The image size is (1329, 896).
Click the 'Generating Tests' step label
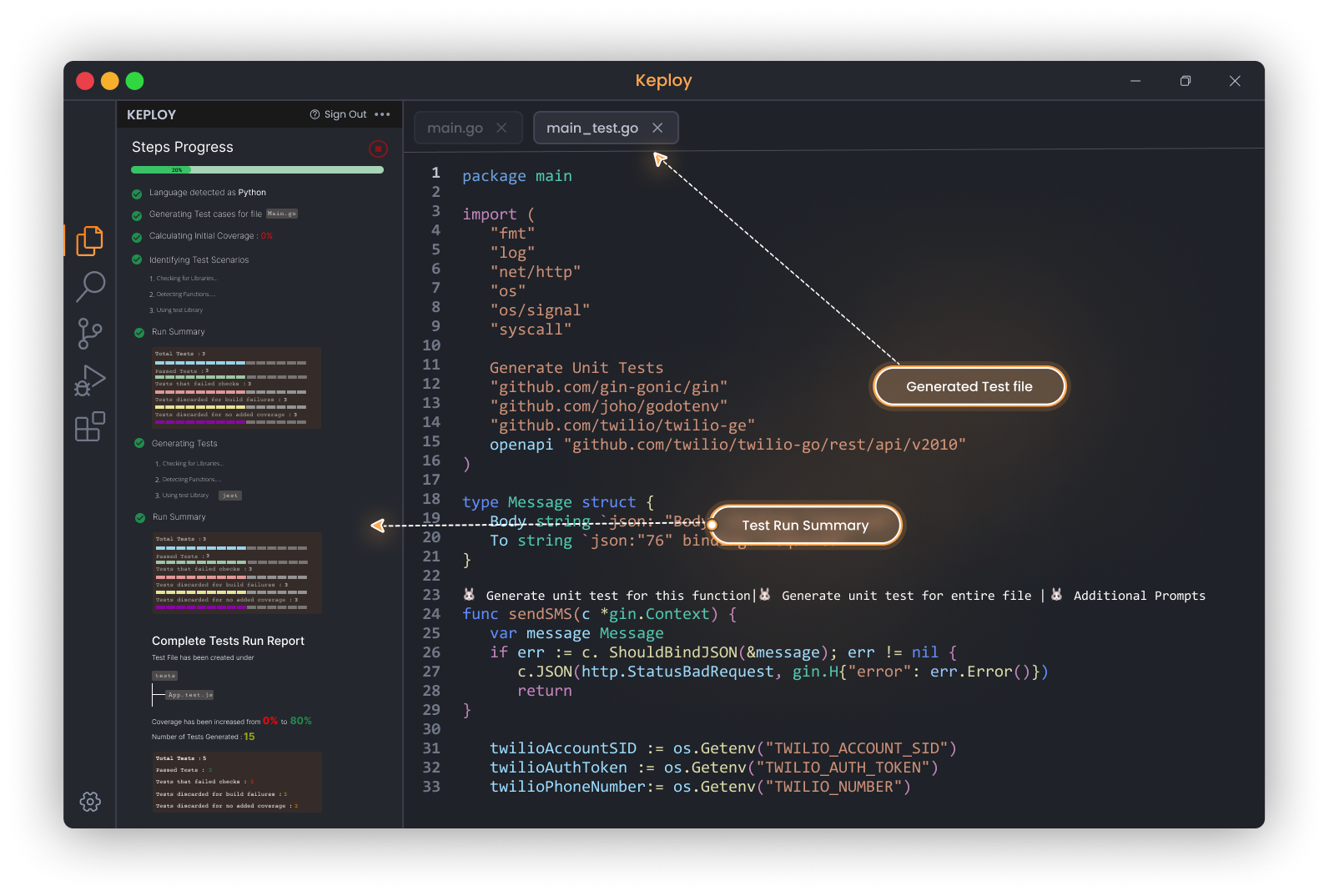click(x=184, y=444)
